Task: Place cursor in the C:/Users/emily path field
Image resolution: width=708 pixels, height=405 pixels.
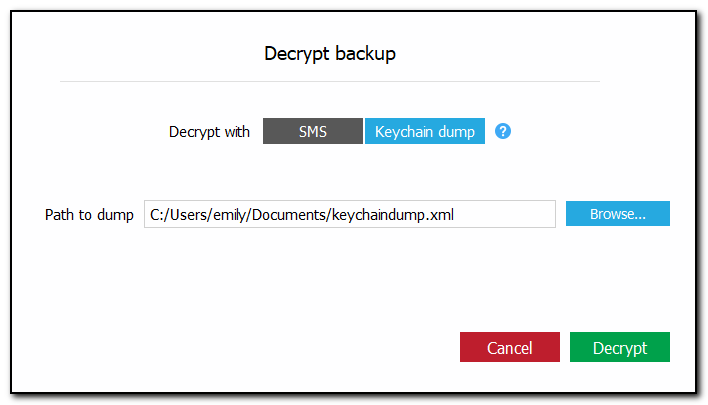Action: click(349, 214)
